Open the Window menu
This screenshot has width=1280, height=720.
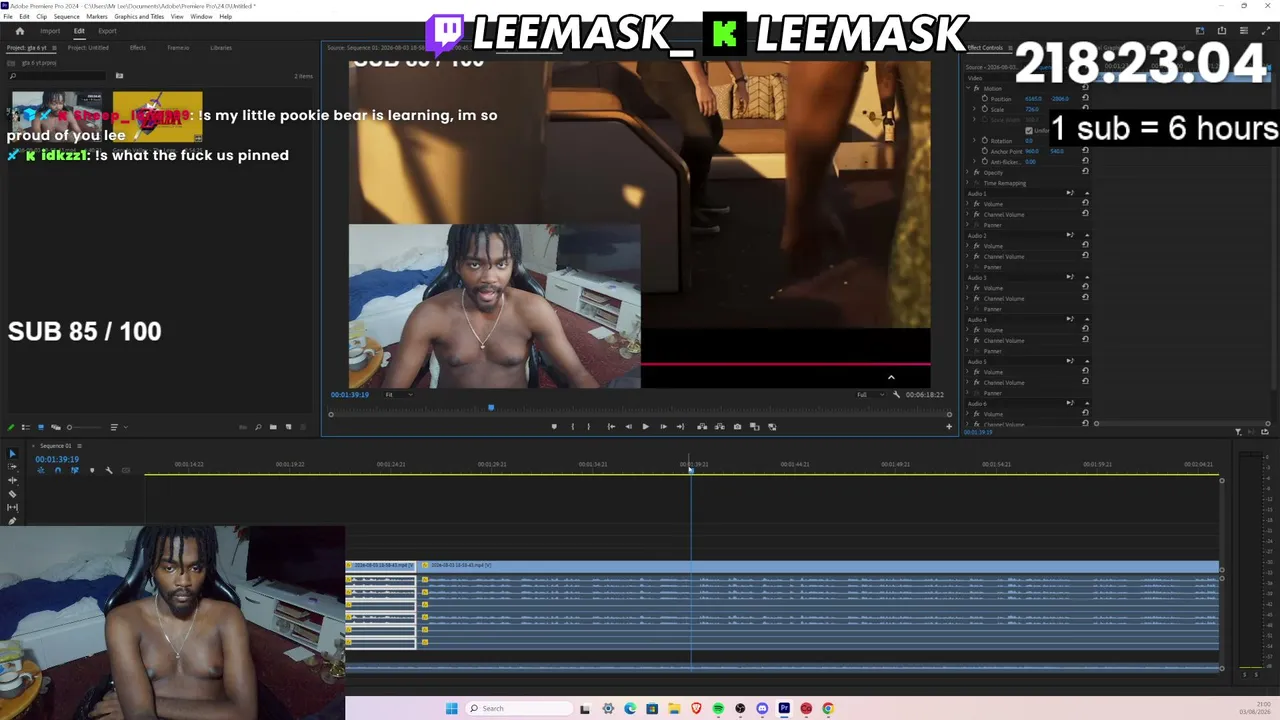(x=201, y=17)
